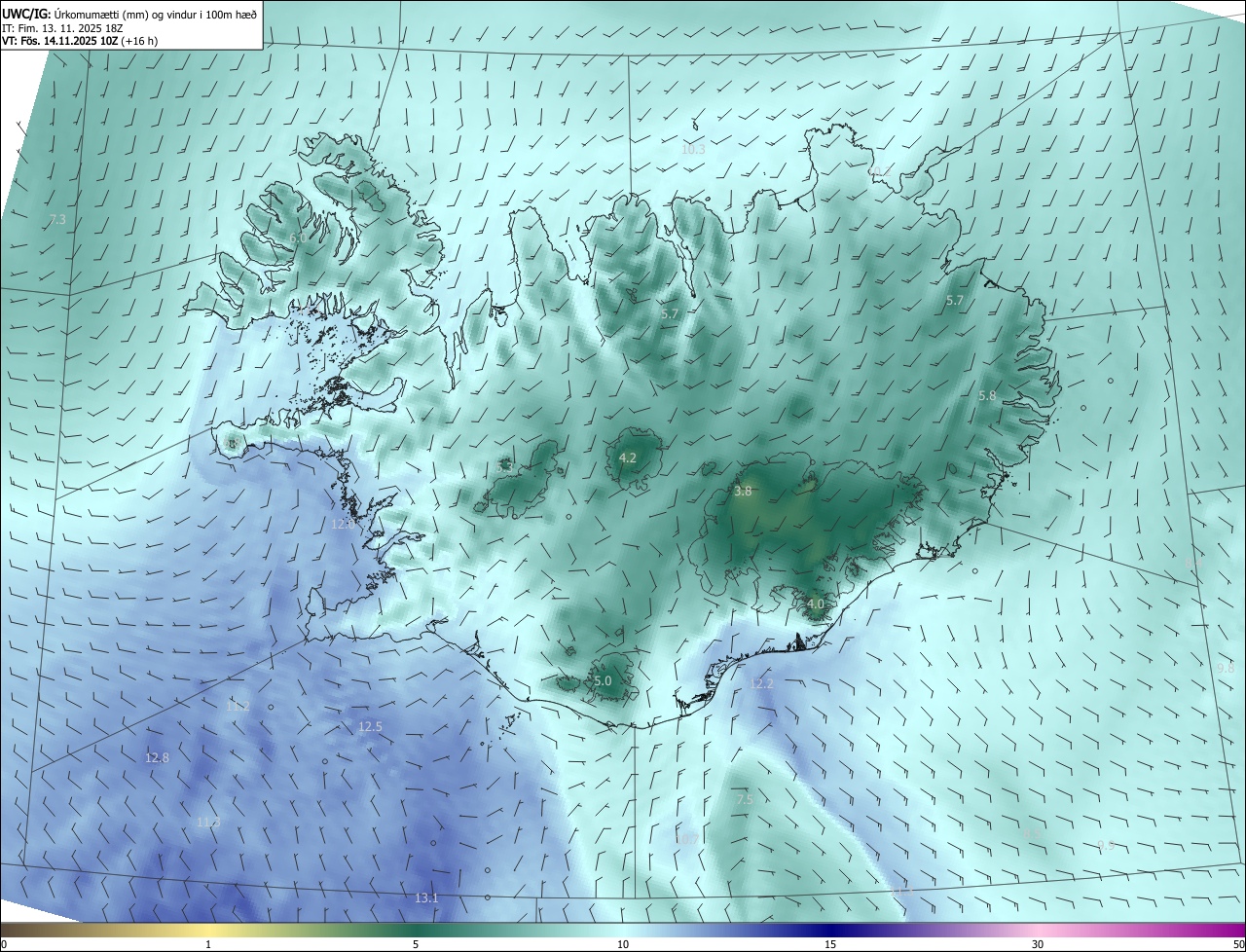The height and width of the screenshot is (952, 1246).
Task: Click the "13.1" map value
Action: 426,897
